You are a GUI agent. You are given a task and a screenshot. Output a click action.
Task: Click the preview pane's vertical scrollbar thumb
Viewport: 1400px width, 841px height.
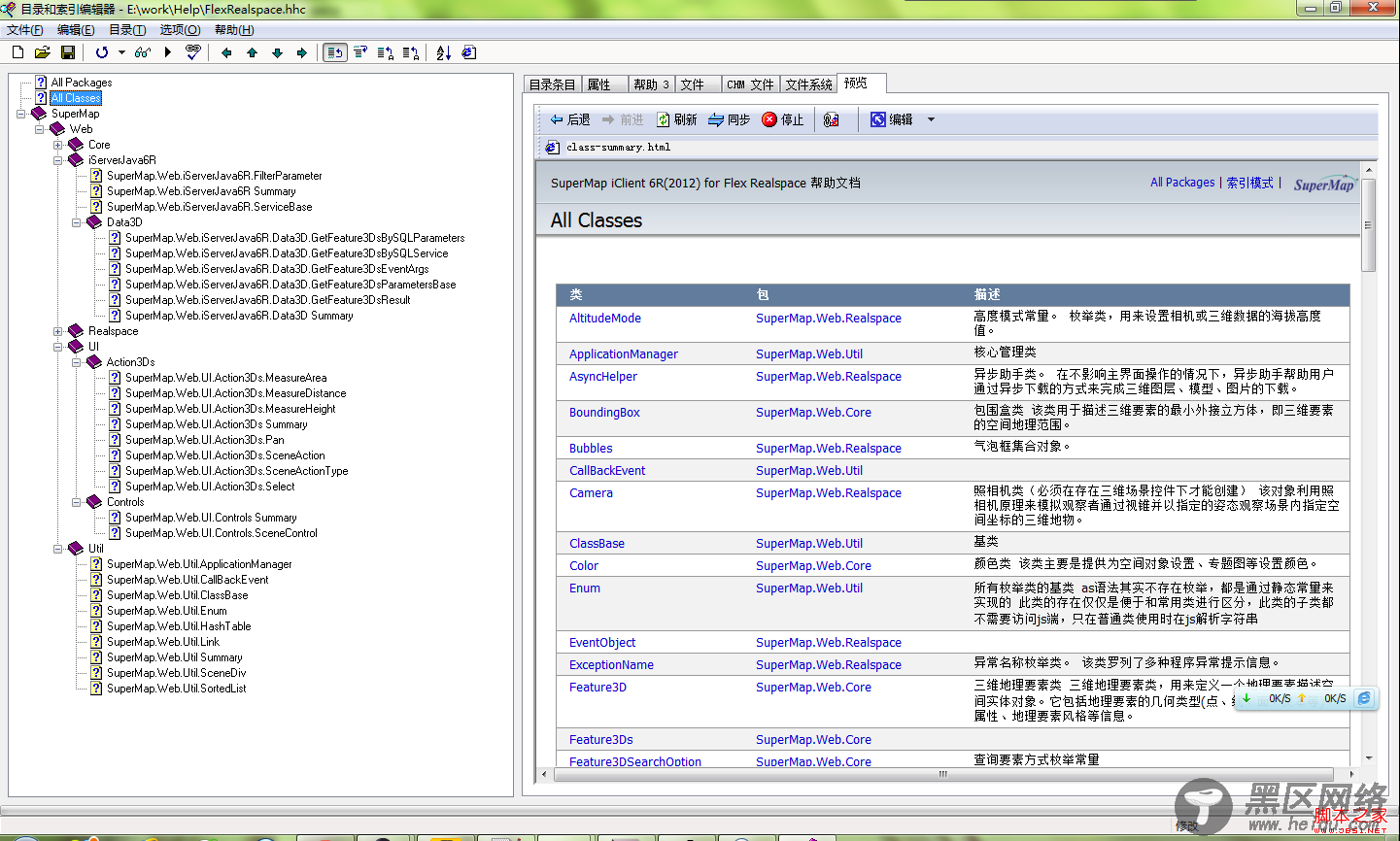tap(1369, 224)
